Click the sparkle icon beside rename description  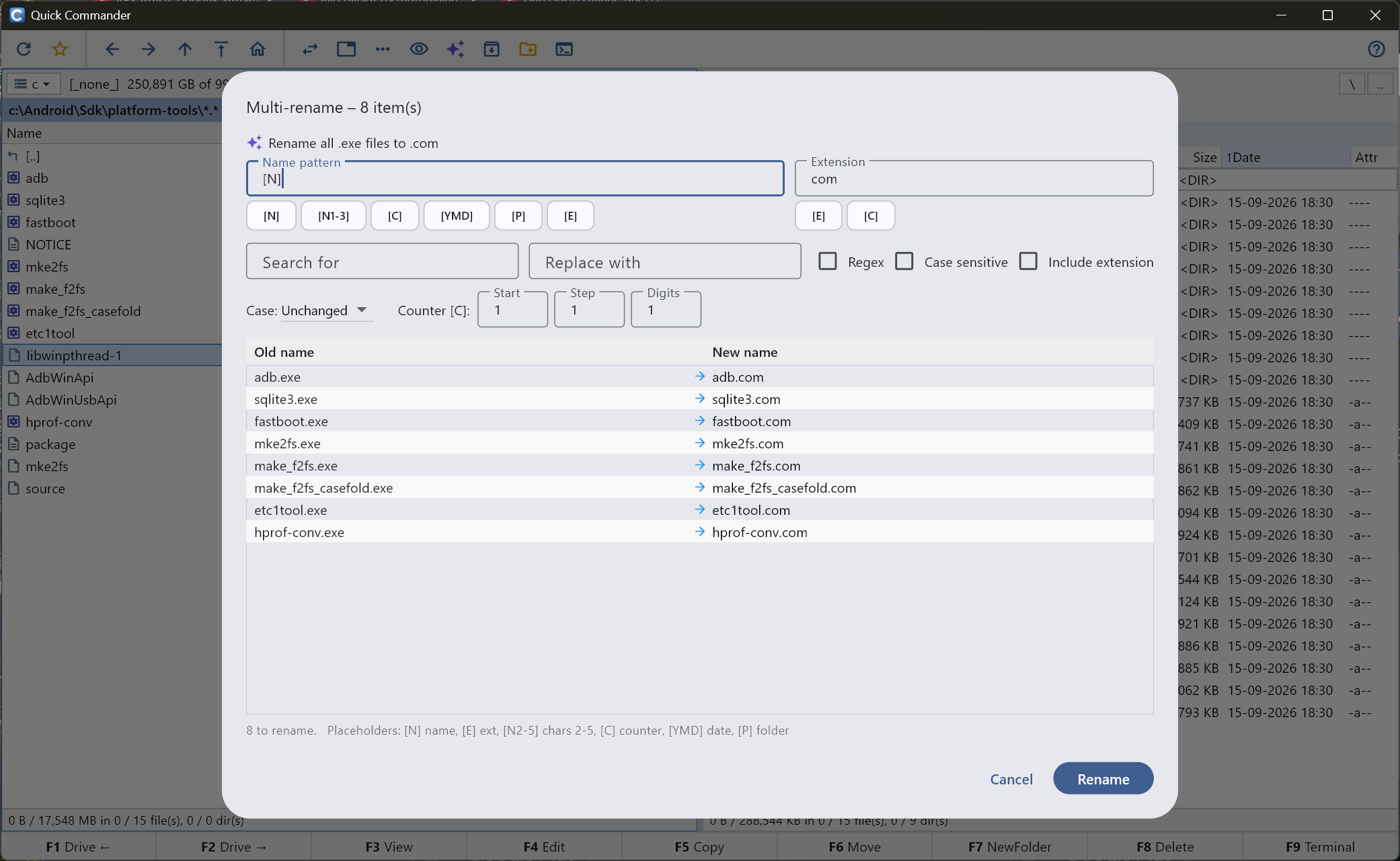254,142
